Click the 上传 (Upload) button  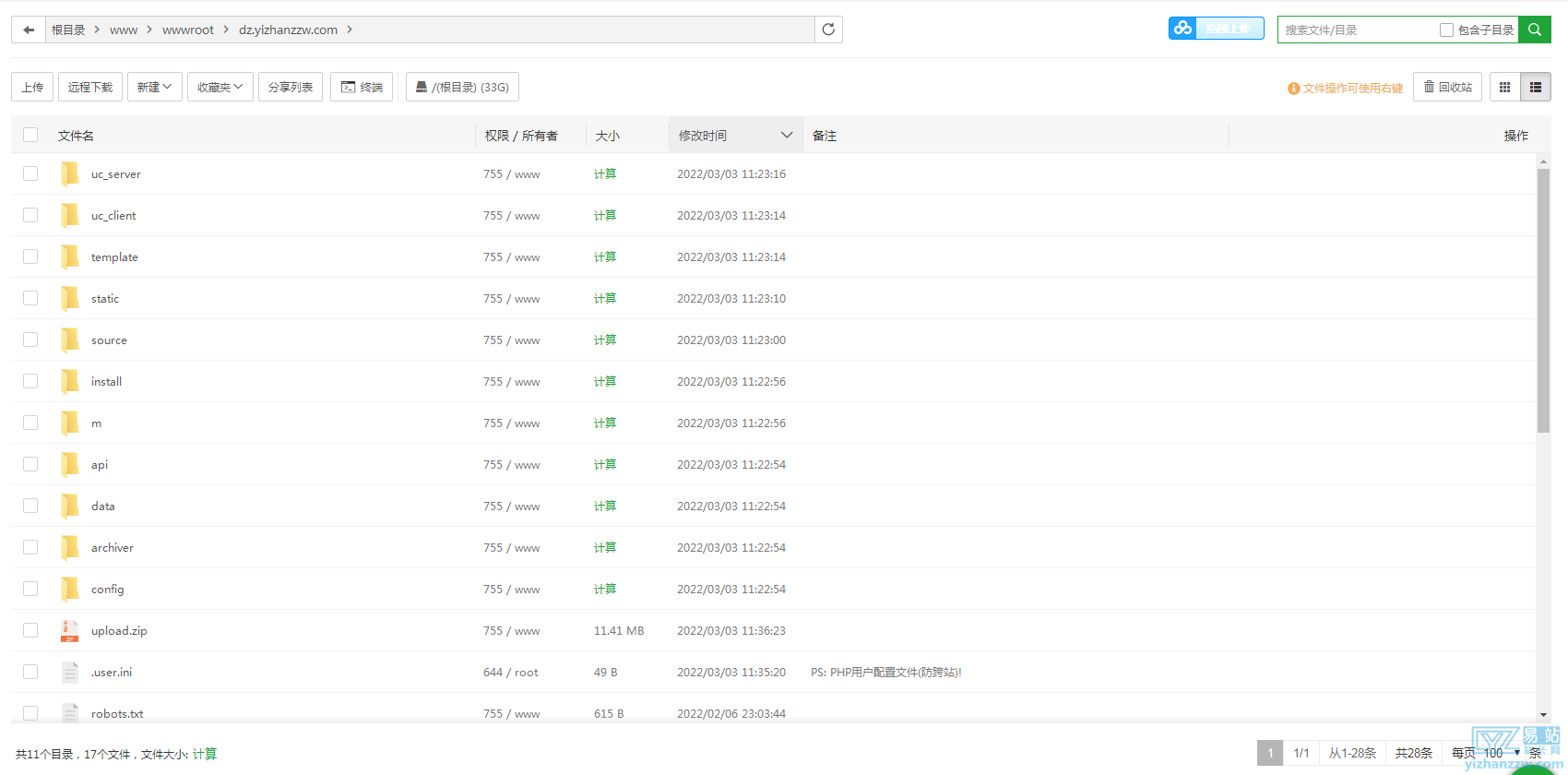point(32,87)
